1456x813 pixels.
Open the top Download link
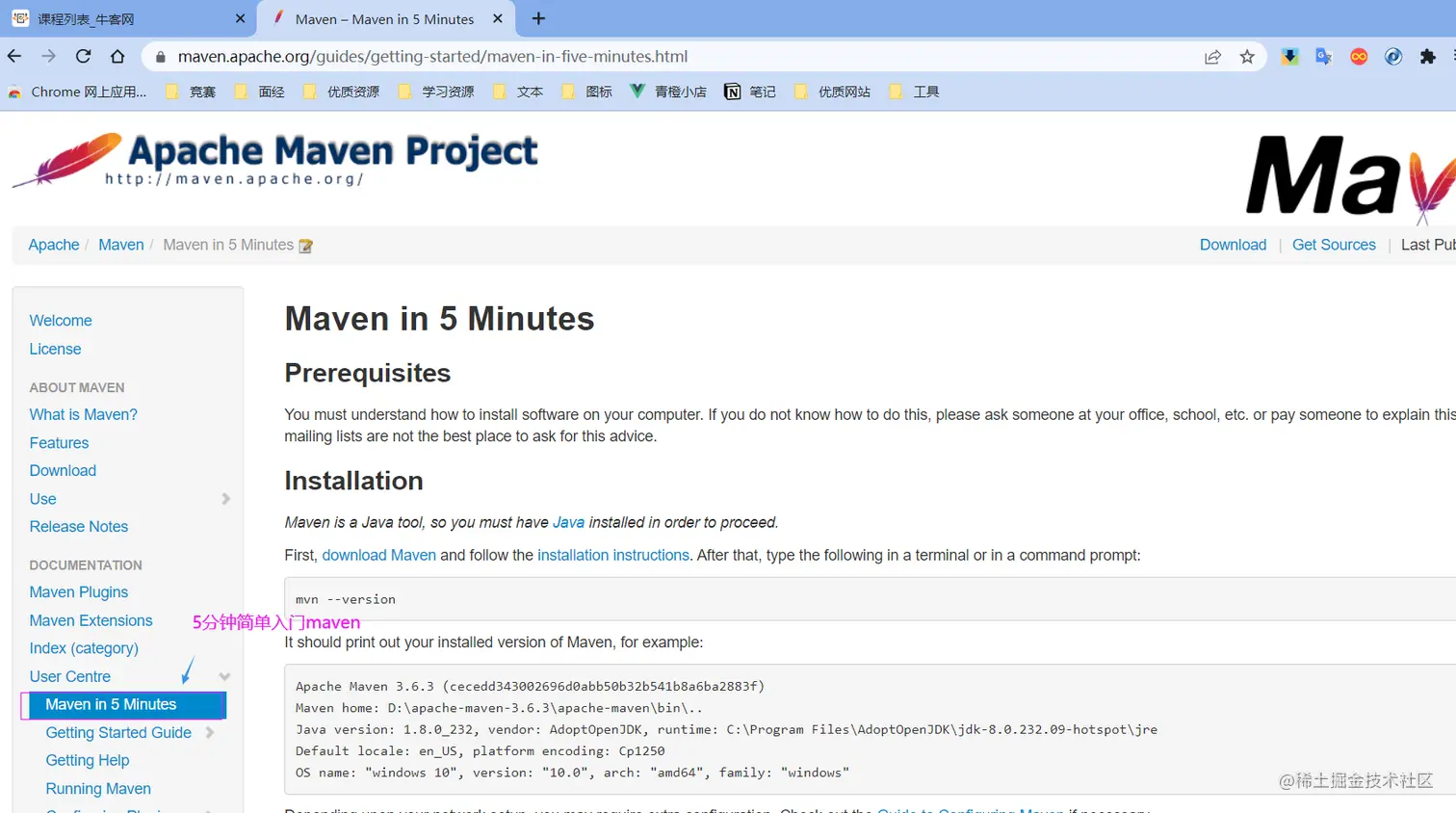(1233, 245)
